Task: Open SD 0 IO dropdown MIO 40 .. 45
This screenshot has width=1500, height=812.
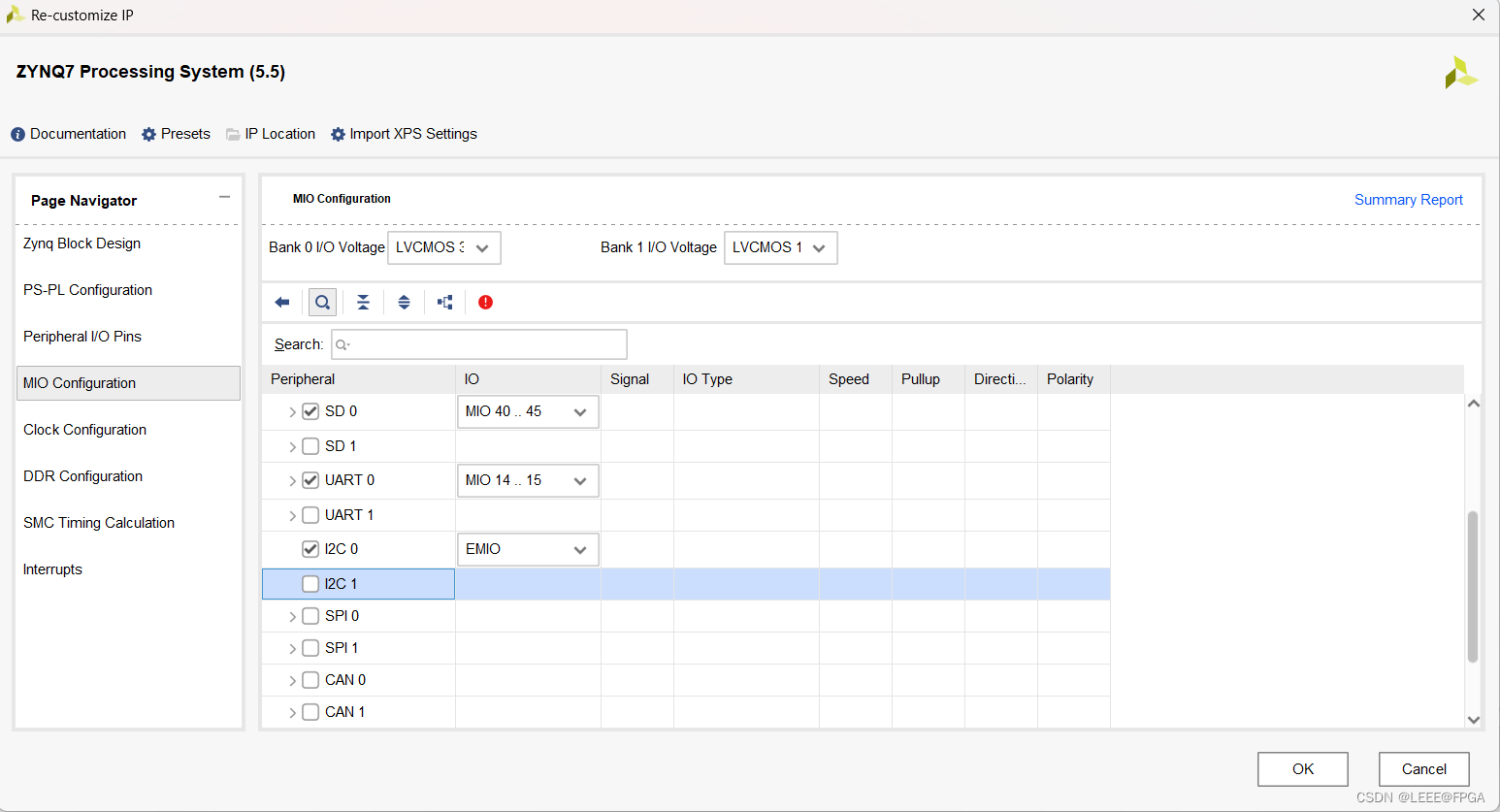Action: [x=528, y=411]
